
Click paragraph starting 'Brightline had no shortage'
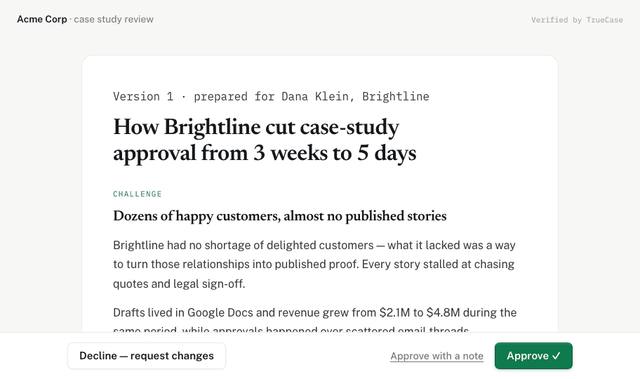[x=314, y=264]
